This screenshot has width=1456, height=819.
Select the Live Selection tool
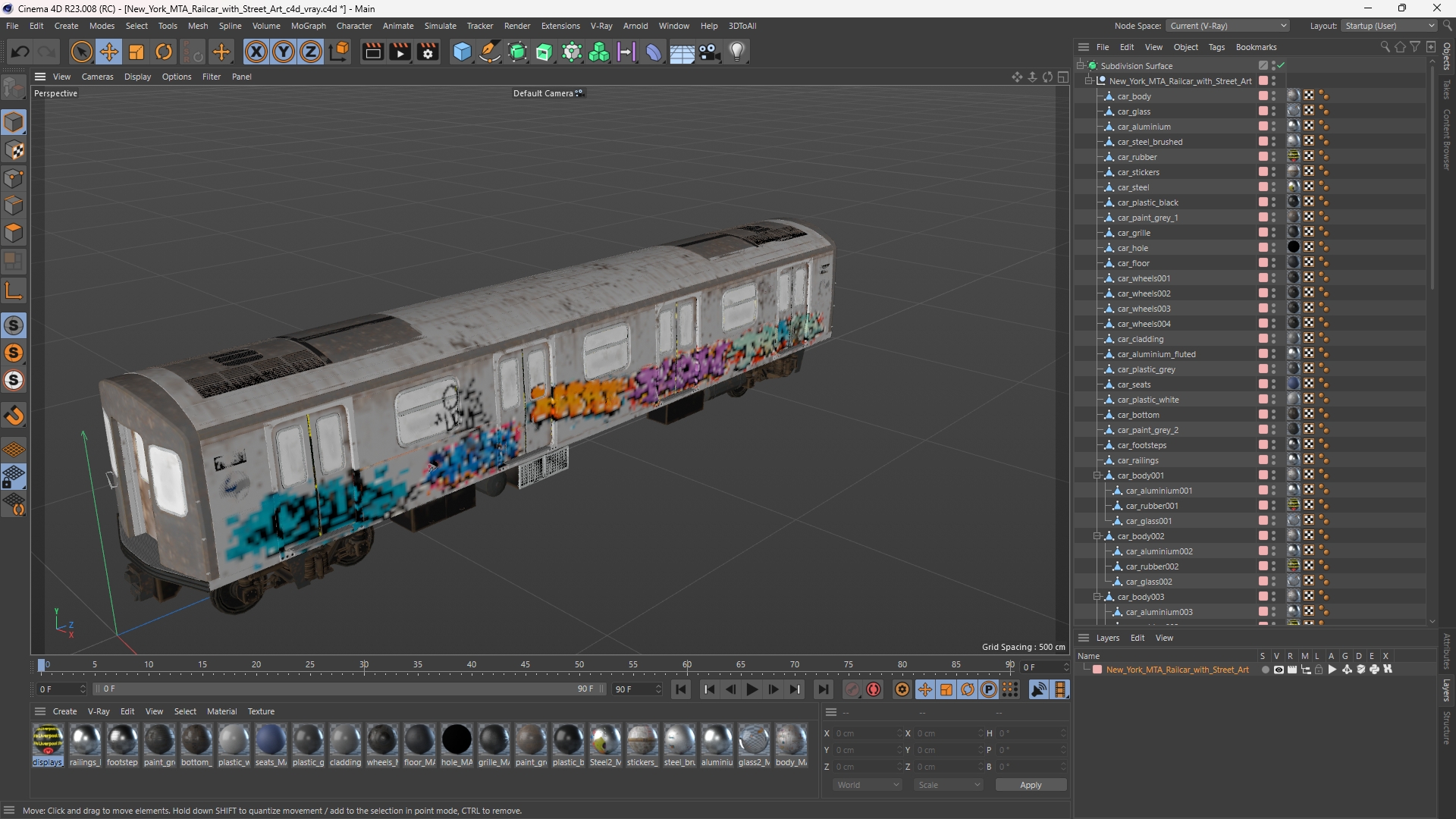tap(81, 52)
